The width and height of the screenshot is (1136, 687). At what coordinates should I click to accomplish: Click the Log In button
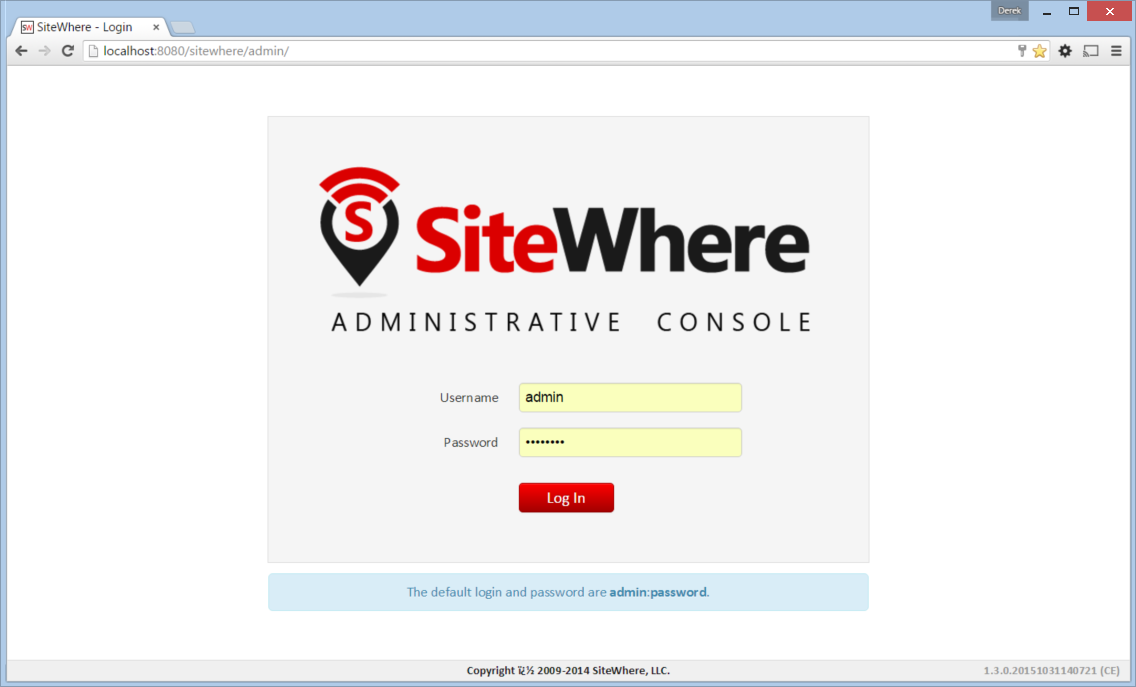(566, 498)
